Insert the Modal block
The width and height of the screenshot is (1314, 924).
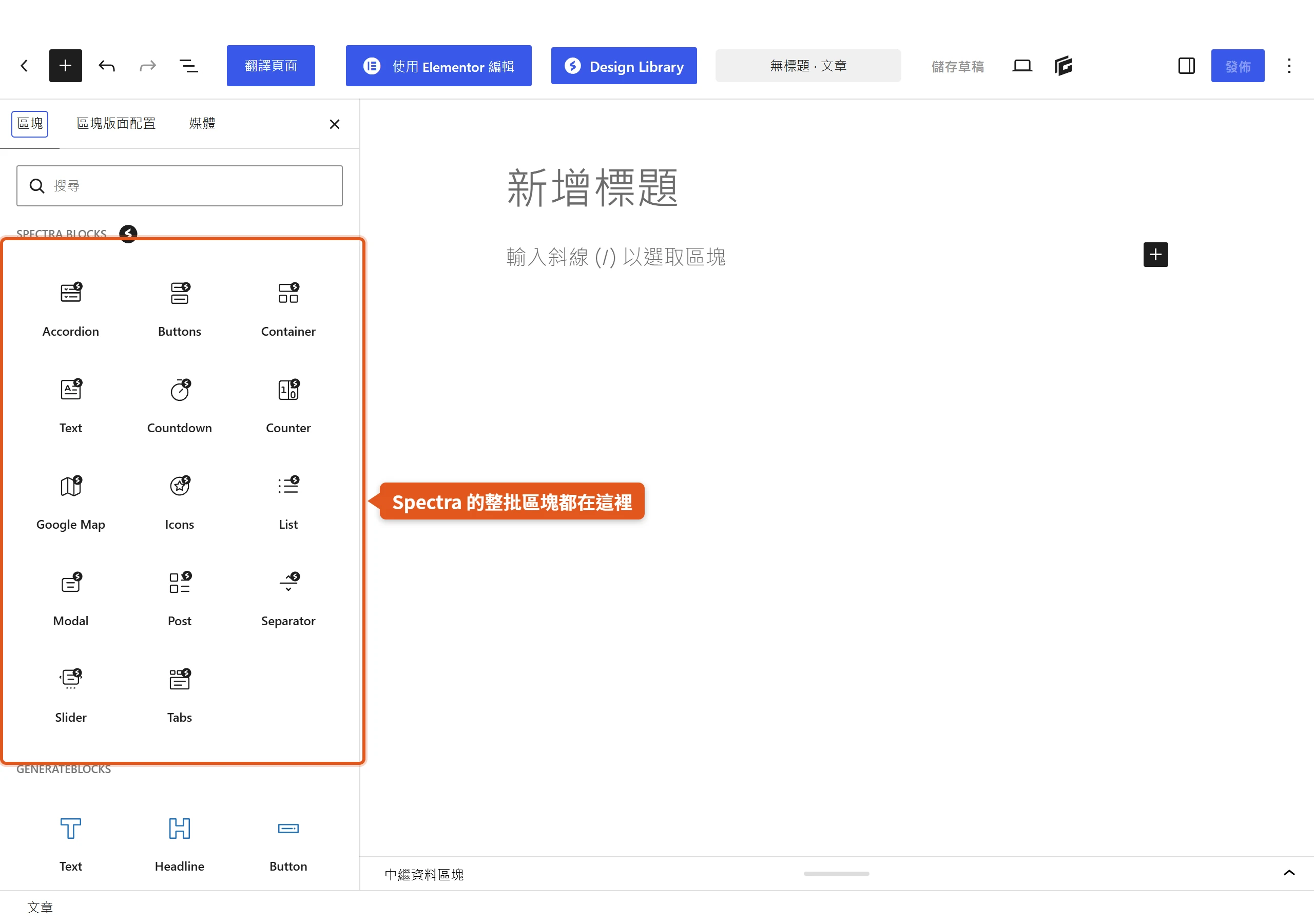70,599
